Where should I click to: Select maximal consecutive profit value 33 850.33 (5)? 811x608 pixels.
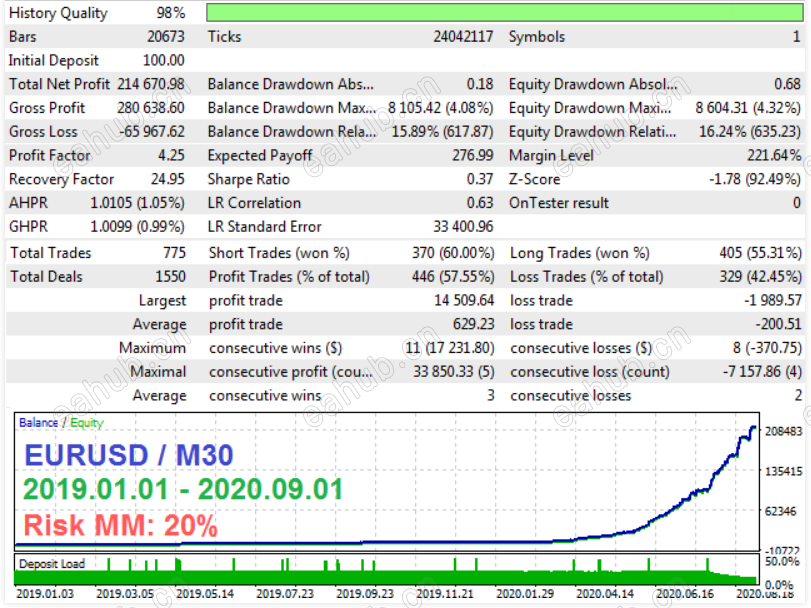point(454,372)
